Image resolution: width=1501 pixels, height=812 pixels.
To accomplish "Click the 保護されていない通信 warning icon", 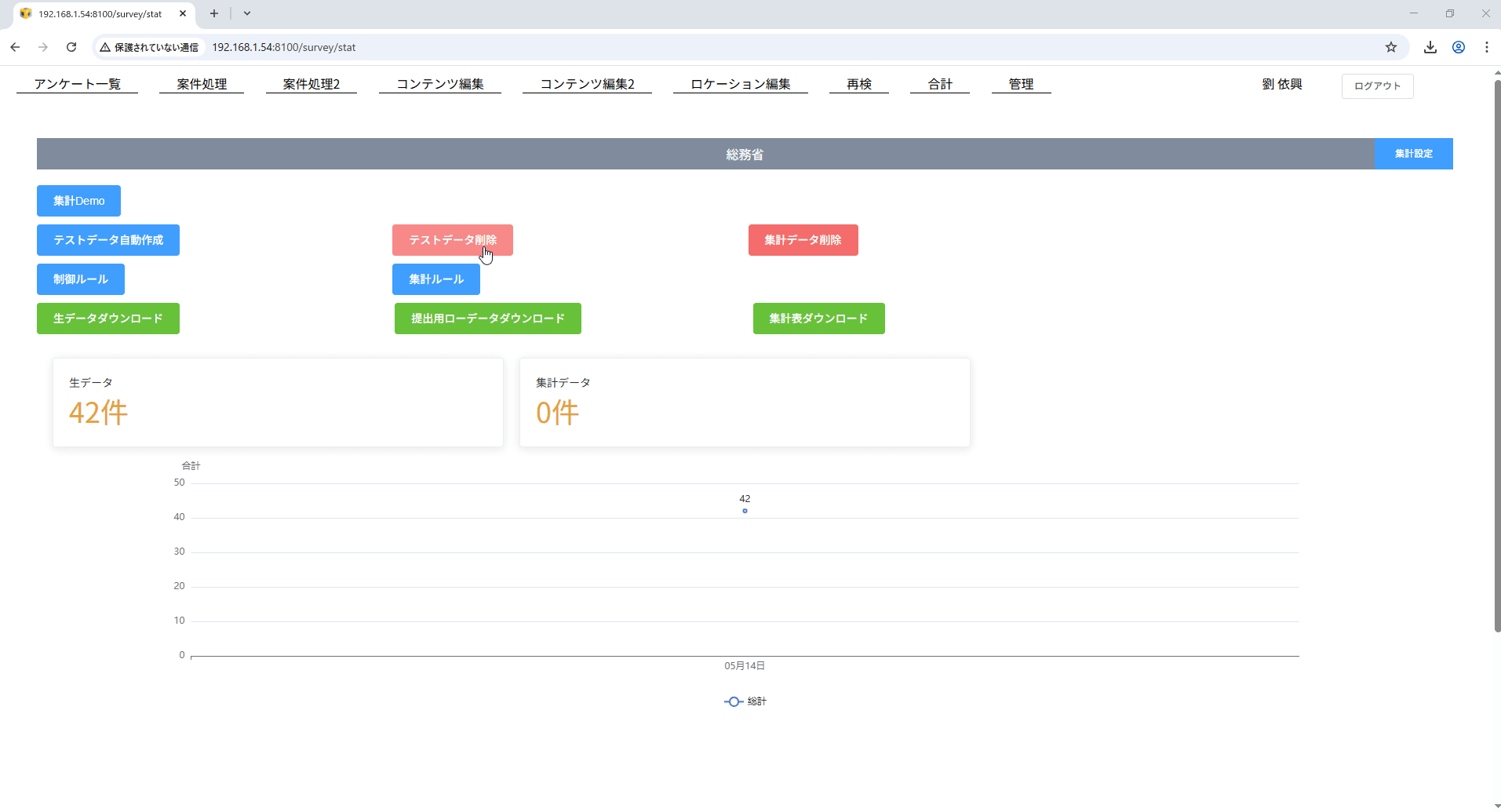I will pyautogui.click(x=106, y=47).
